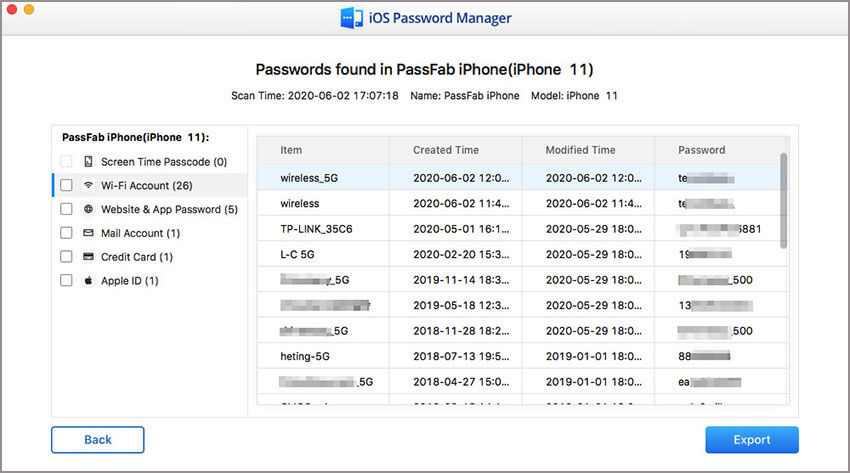Click the Wi-Fi icon in the sidebar

coord(88,185)
